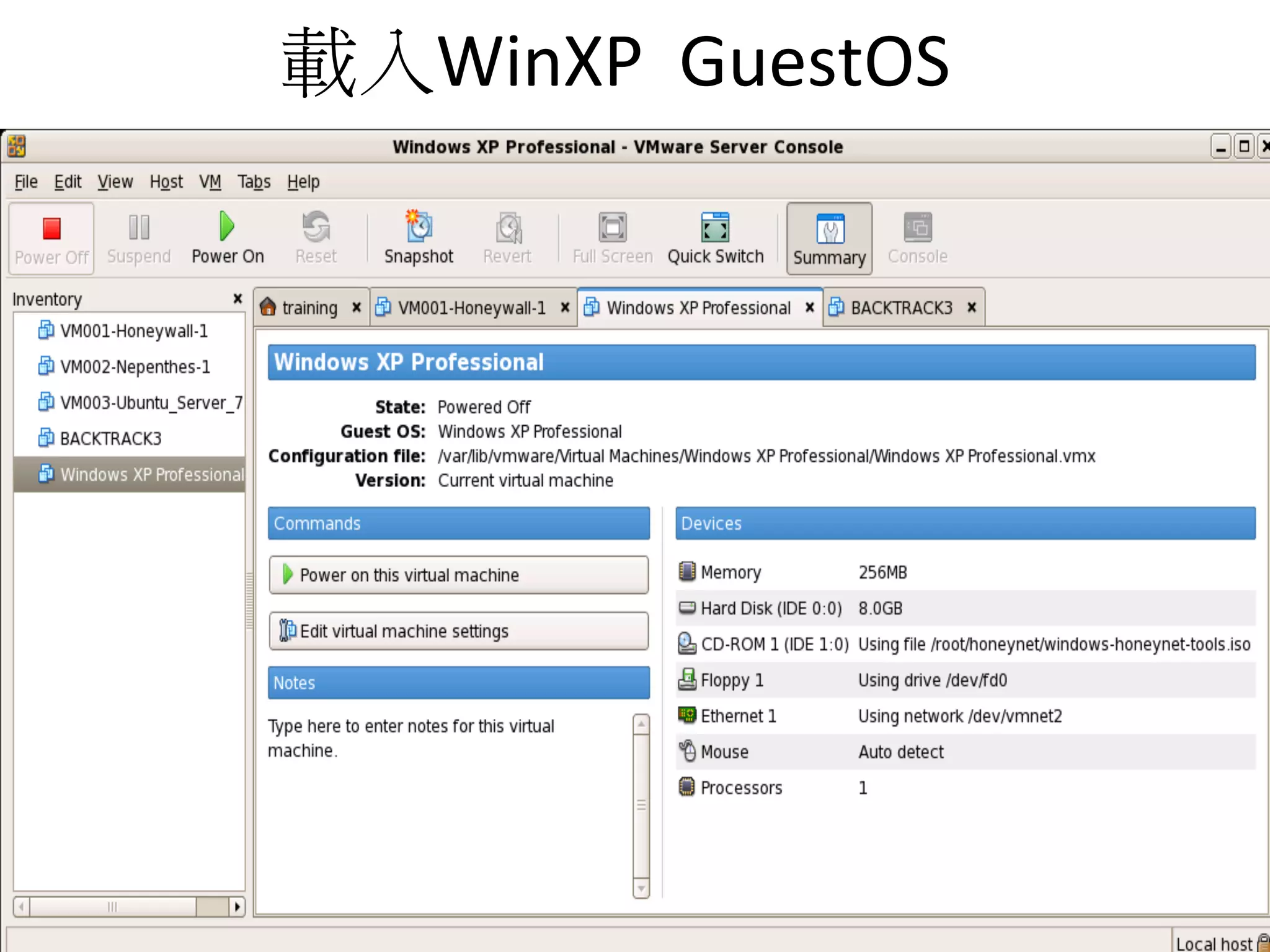This screenshot has height=952, width=1270.
Task: Open the View menu
Action: [115, 182]
